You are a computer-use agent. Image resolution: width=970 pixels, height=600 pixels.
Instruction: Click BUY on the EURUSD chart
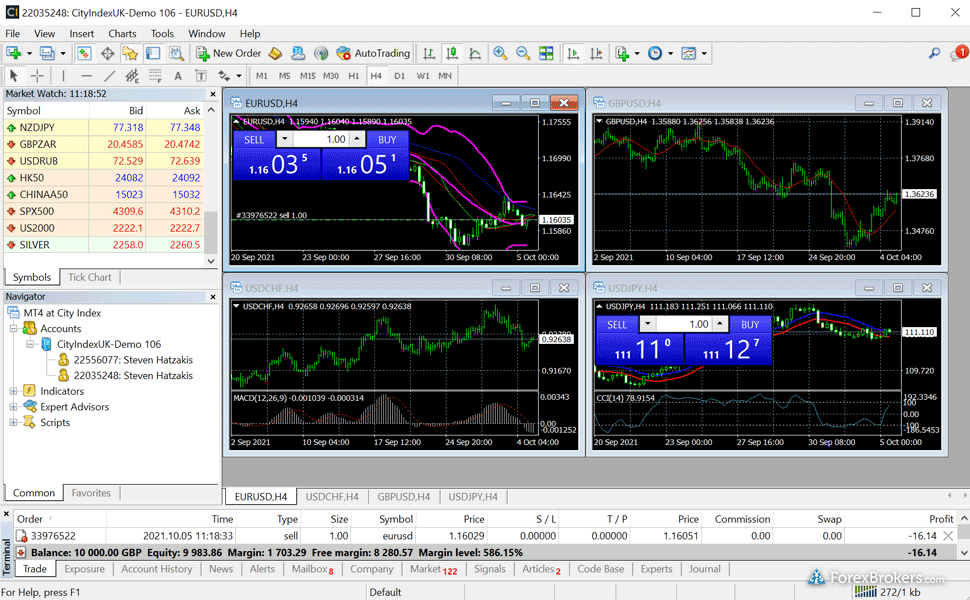point(387,140)
